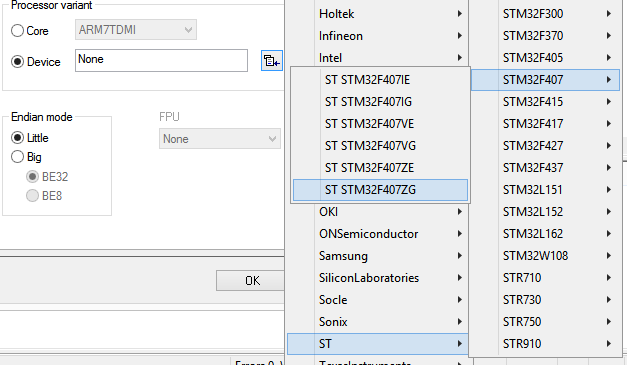Expand the Infineon vendor submenu
The height and width of the screenshot is (365, 627).
click(x=378, y=36)
